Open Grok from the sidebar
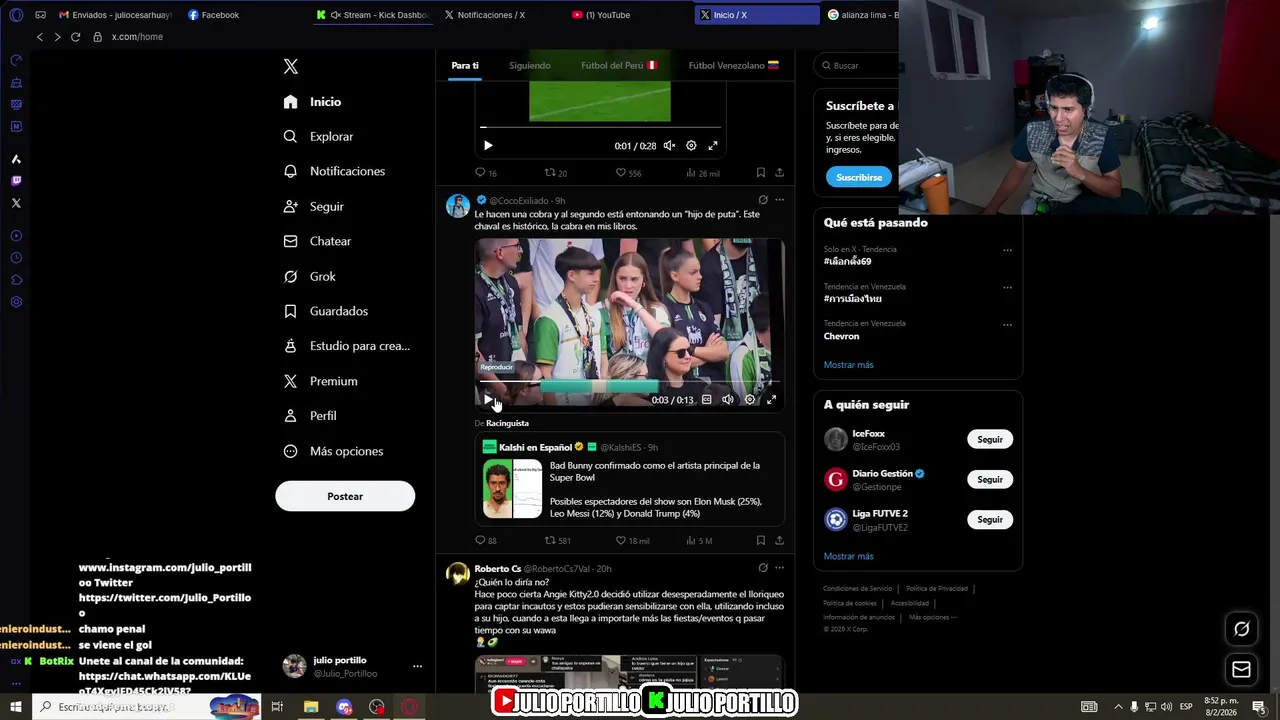Image resolution: width=1280 pixels, height=720 pixels. pyautogui.click(x=309, y=277)
